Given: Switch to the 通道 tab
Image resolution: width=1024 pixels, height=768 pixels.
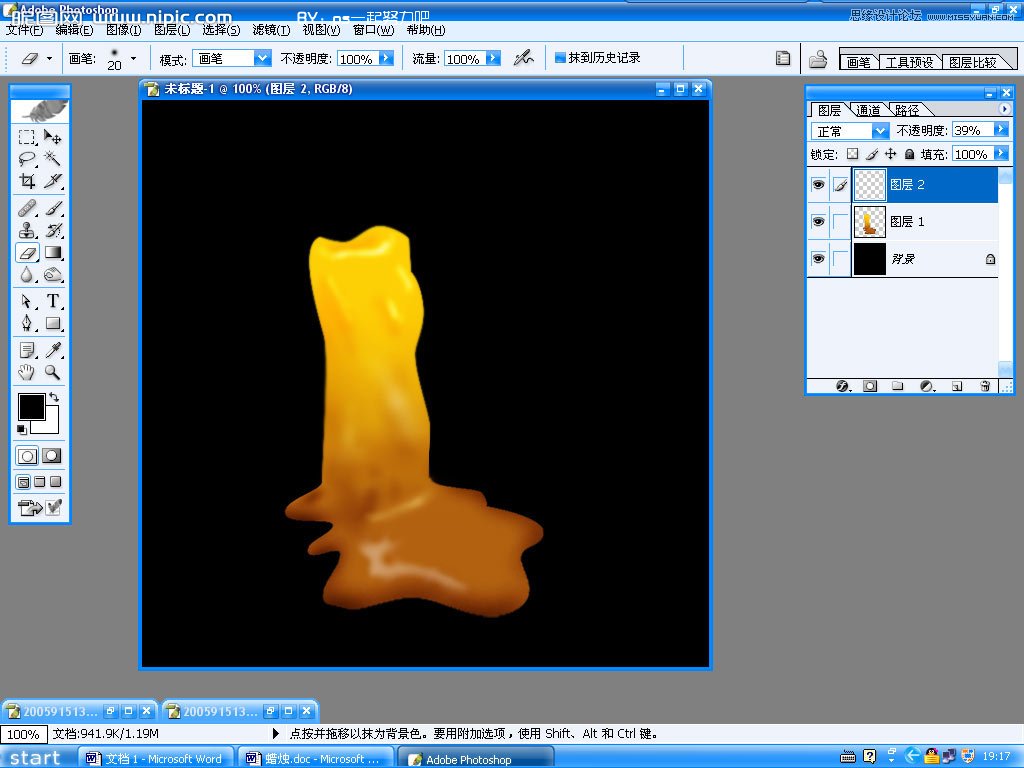Looking at the screenshot, I should [x=868, y=110].
